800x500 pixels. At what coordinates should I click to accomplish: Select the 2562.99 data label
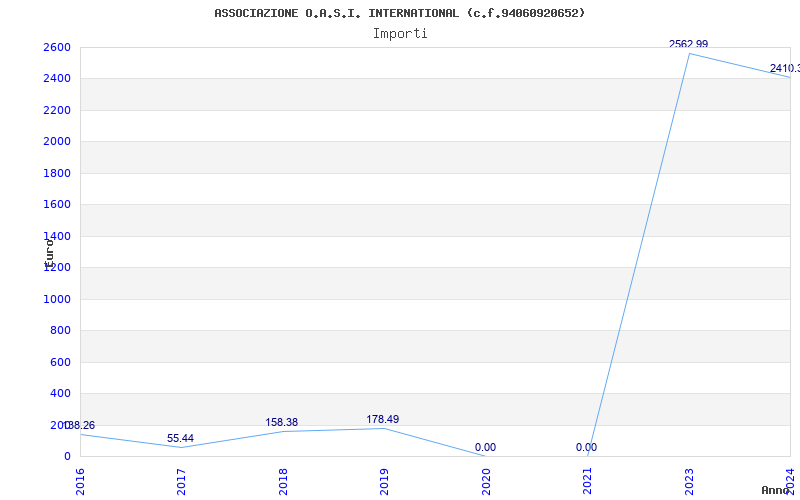[688, 44]
